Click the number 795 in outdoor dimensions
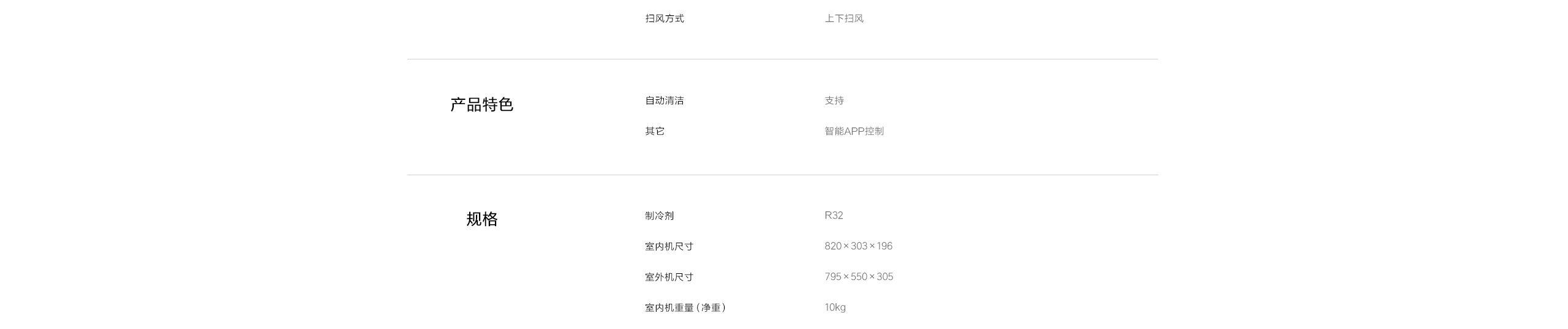 (x=833, y=277)
